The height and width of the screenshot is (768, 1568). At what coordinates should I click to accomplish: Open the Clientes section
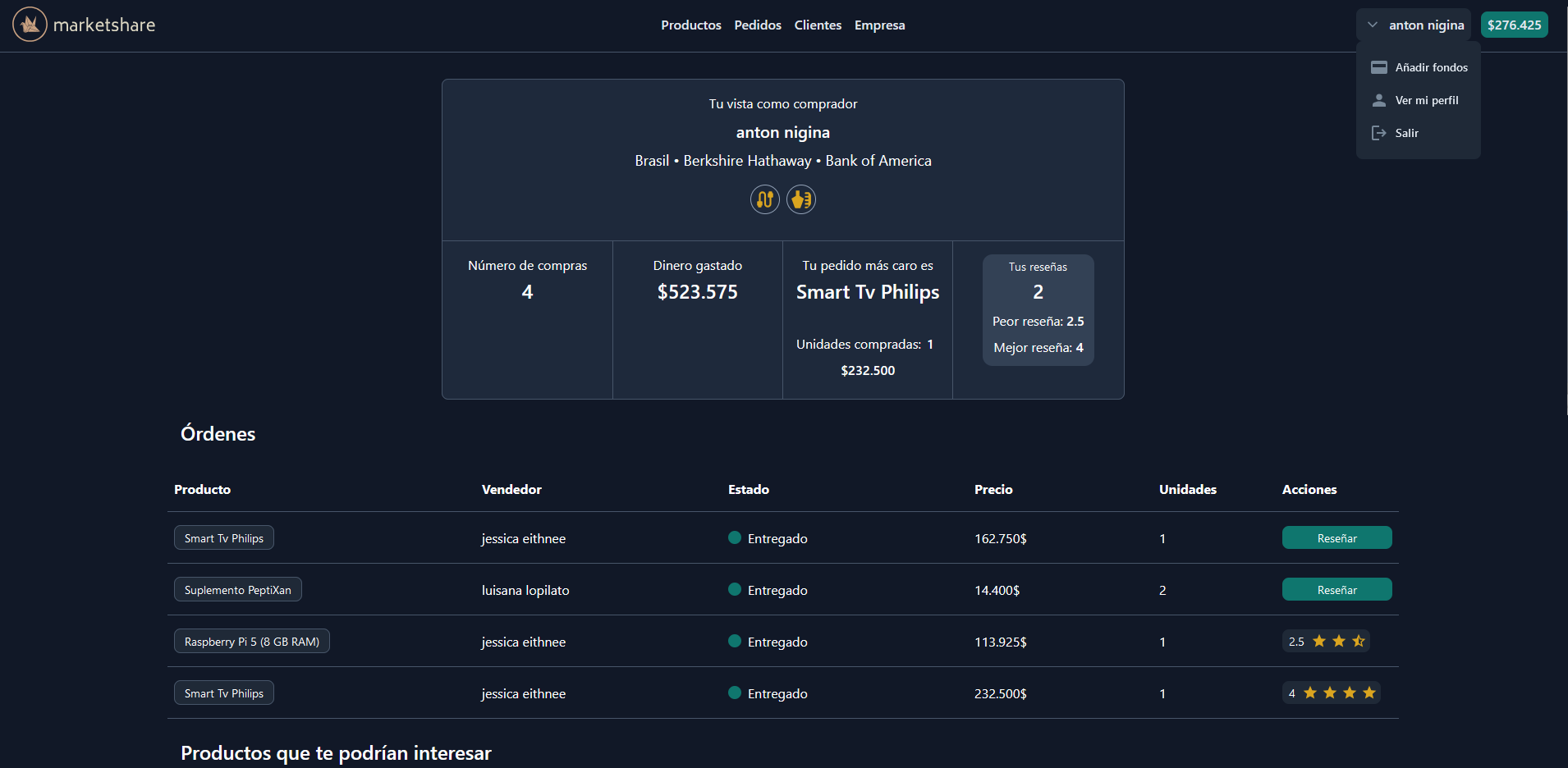818,25
